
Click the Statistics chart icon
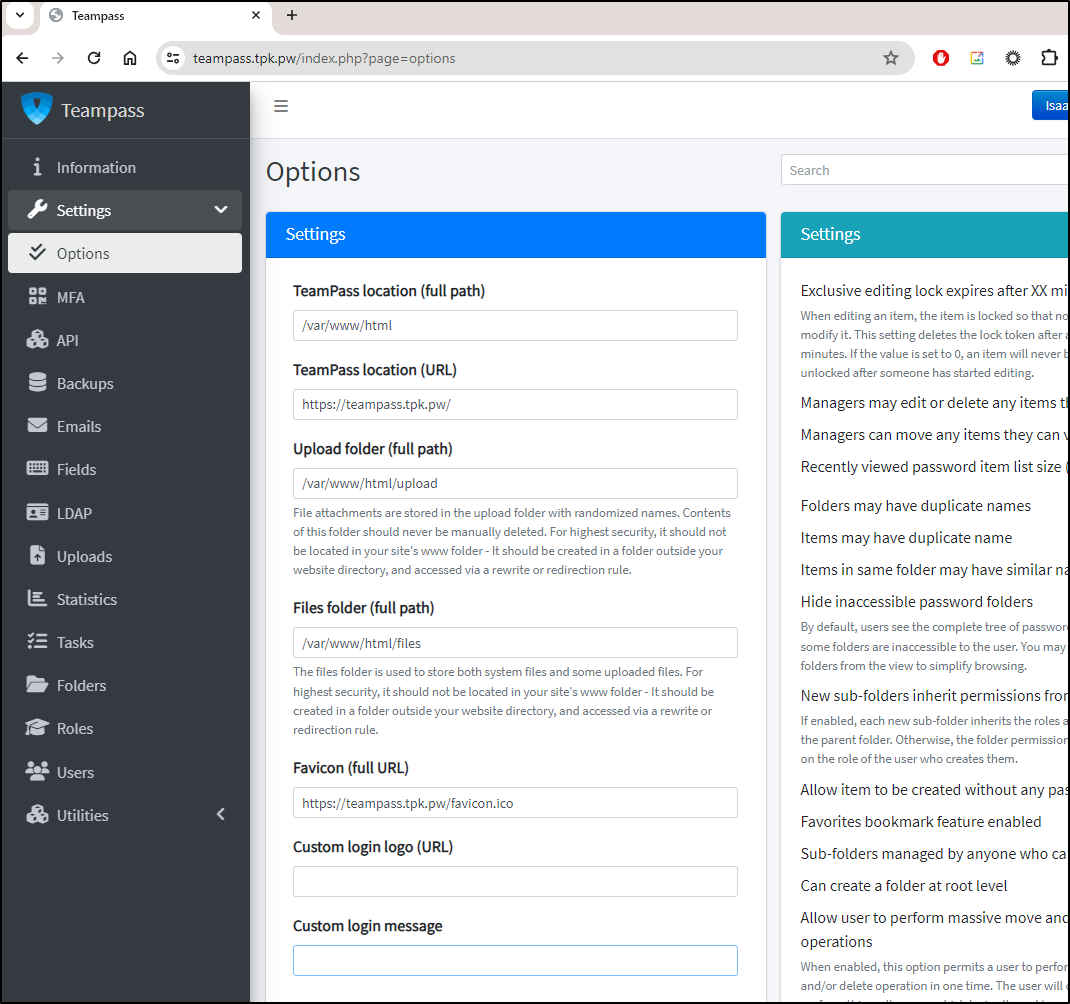(x=37, y=599)
